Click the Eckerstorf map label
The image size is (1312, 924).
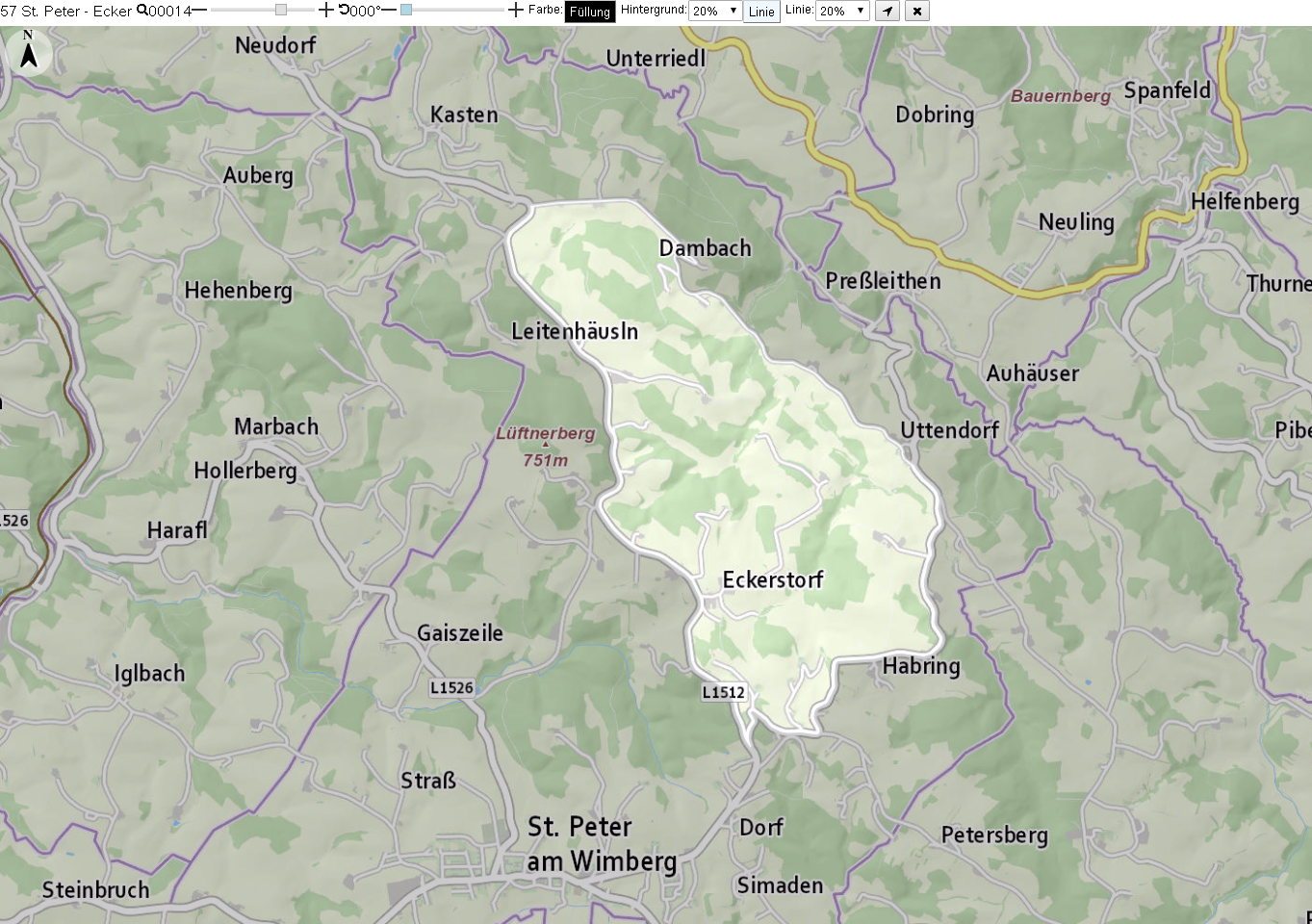click(773, 579)
